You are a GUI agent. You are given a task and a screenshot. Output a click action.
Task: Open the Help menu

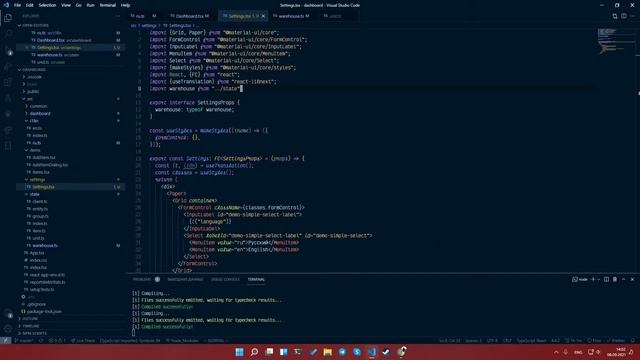[x=125, y=5]
